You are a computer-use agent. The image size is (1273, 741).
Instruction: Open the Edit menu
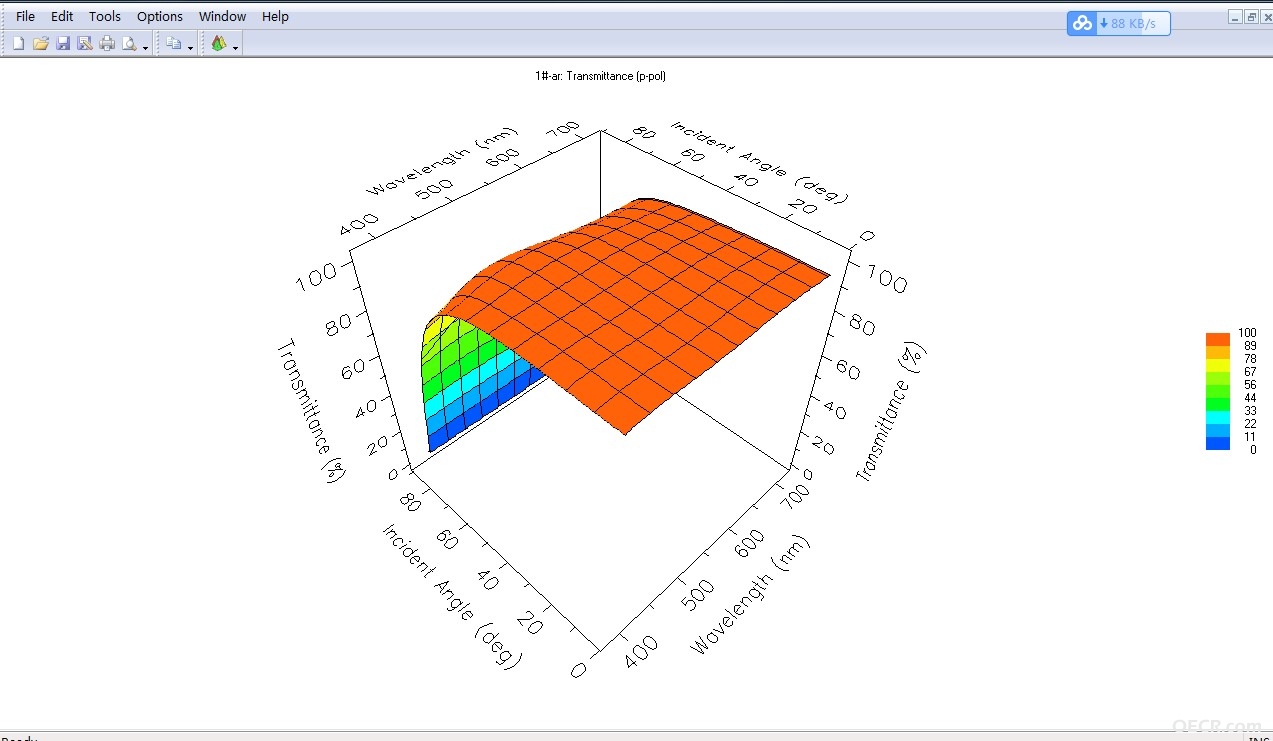point(62,16)
